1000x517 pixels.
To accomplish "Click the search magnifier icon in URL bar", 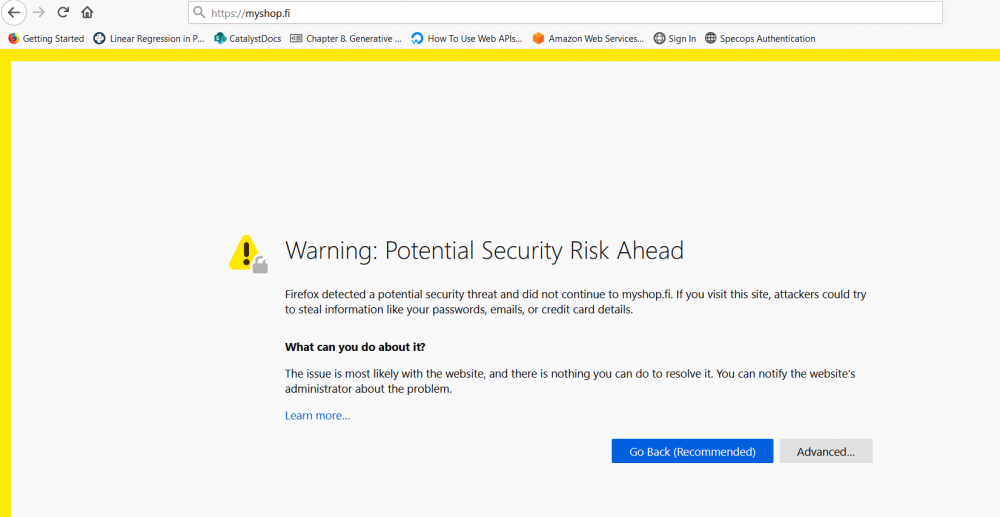I will (x=200, y=13).
